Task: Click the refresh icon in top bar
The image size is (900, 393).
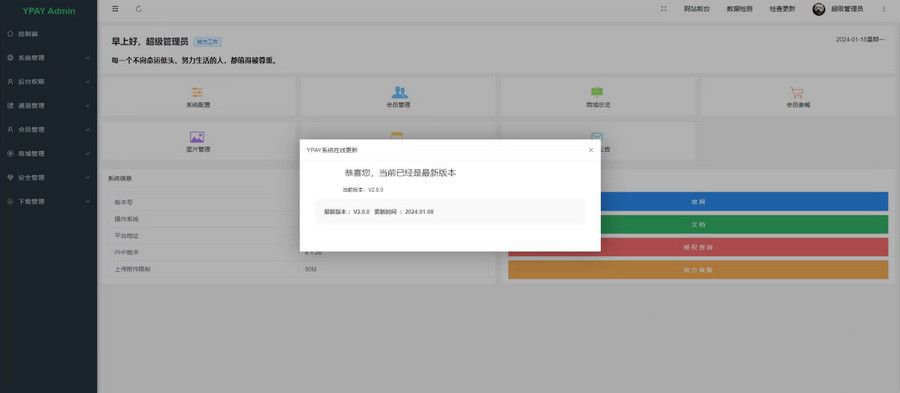Action: [x=139, y=9]
